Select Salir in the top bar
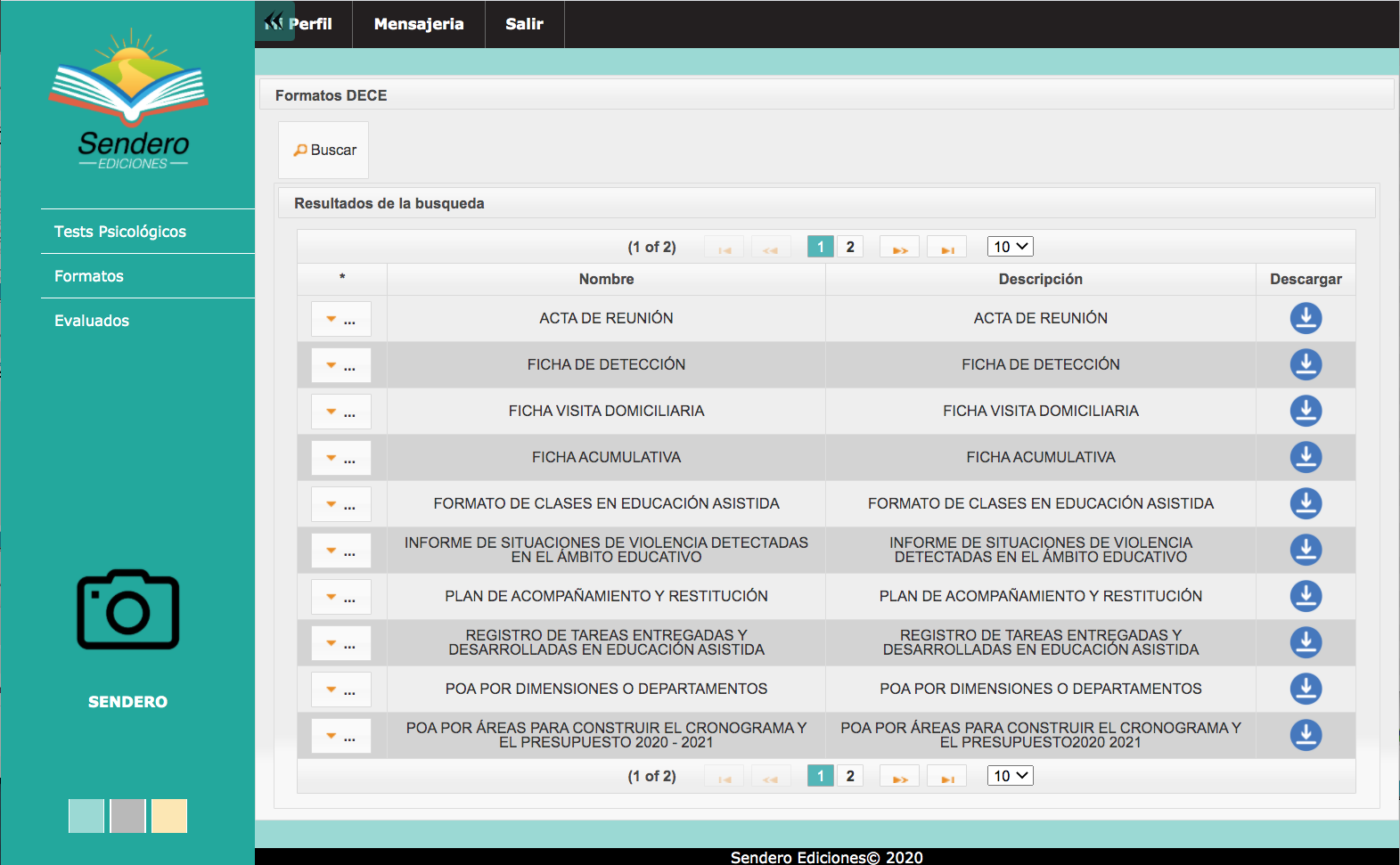 tap(524, 24)
